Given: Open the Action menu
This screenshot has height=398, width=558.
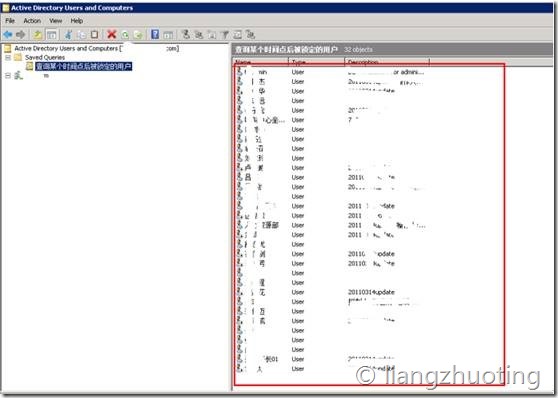Looking at the screenshot, I should (32, 21).
